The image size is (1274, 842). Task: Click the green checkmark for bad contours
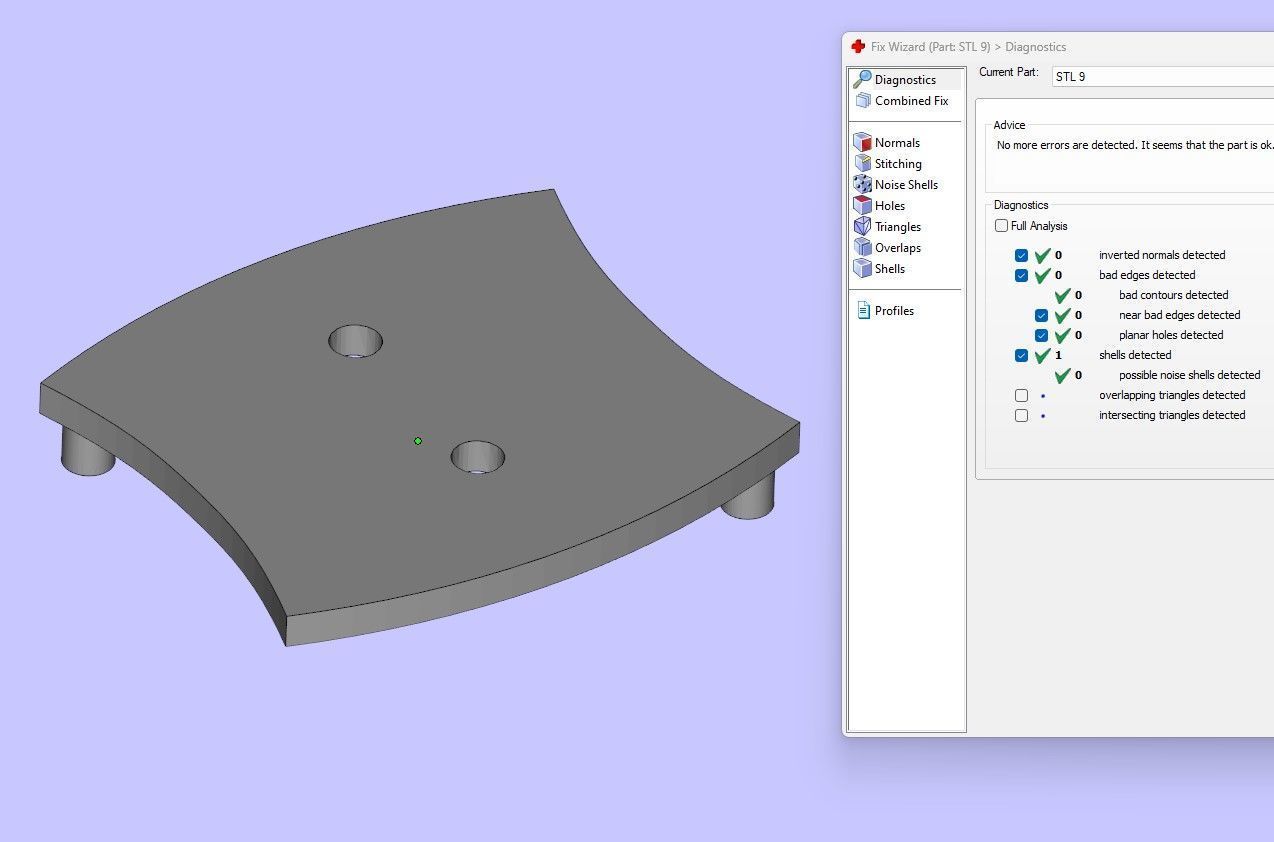click(1063, 294)
